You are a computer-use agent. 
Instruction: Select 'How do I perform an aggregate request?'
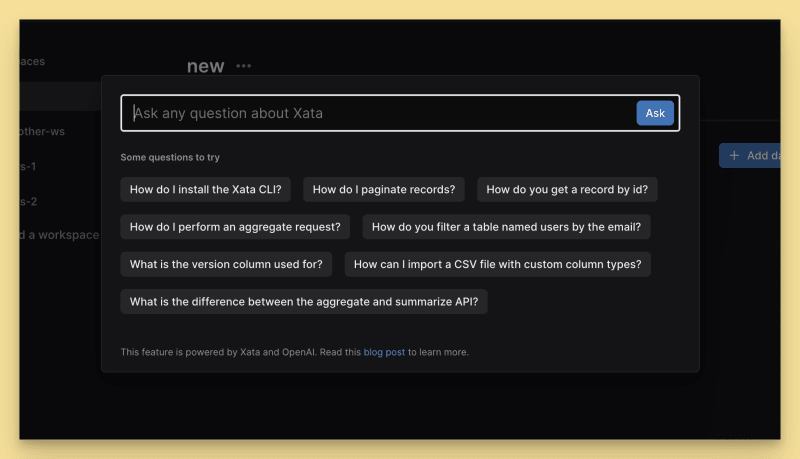point(235,227)
